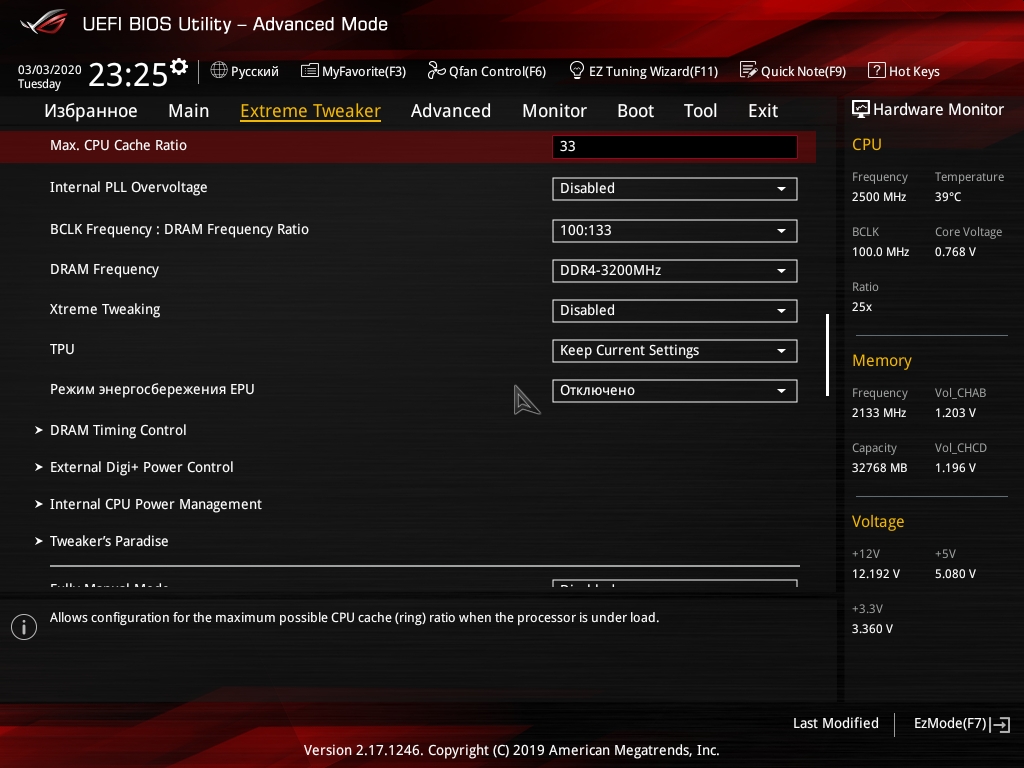Screen dimensions: 1024x768
Task: Click the Hardware Monitor screen icon
Action: click(x=861, y=109)
